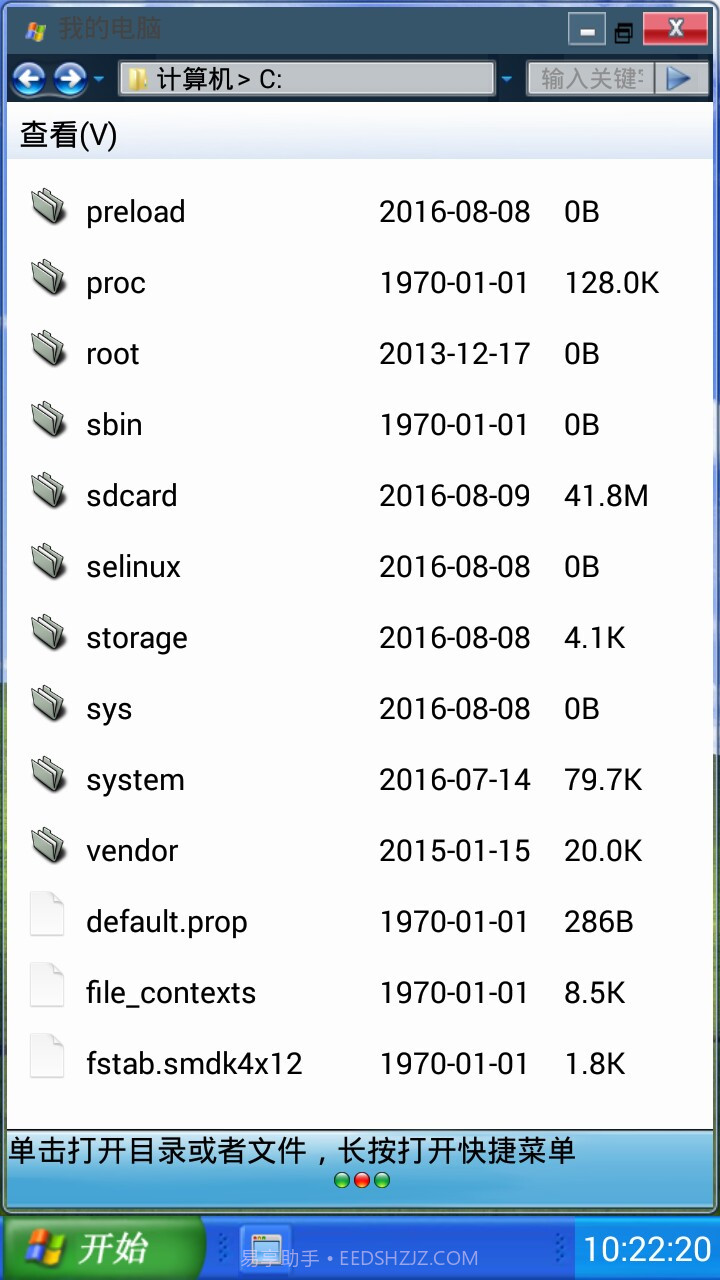Click the default.prop file icon
The image size is (720, 1280).
click(46, 920)
